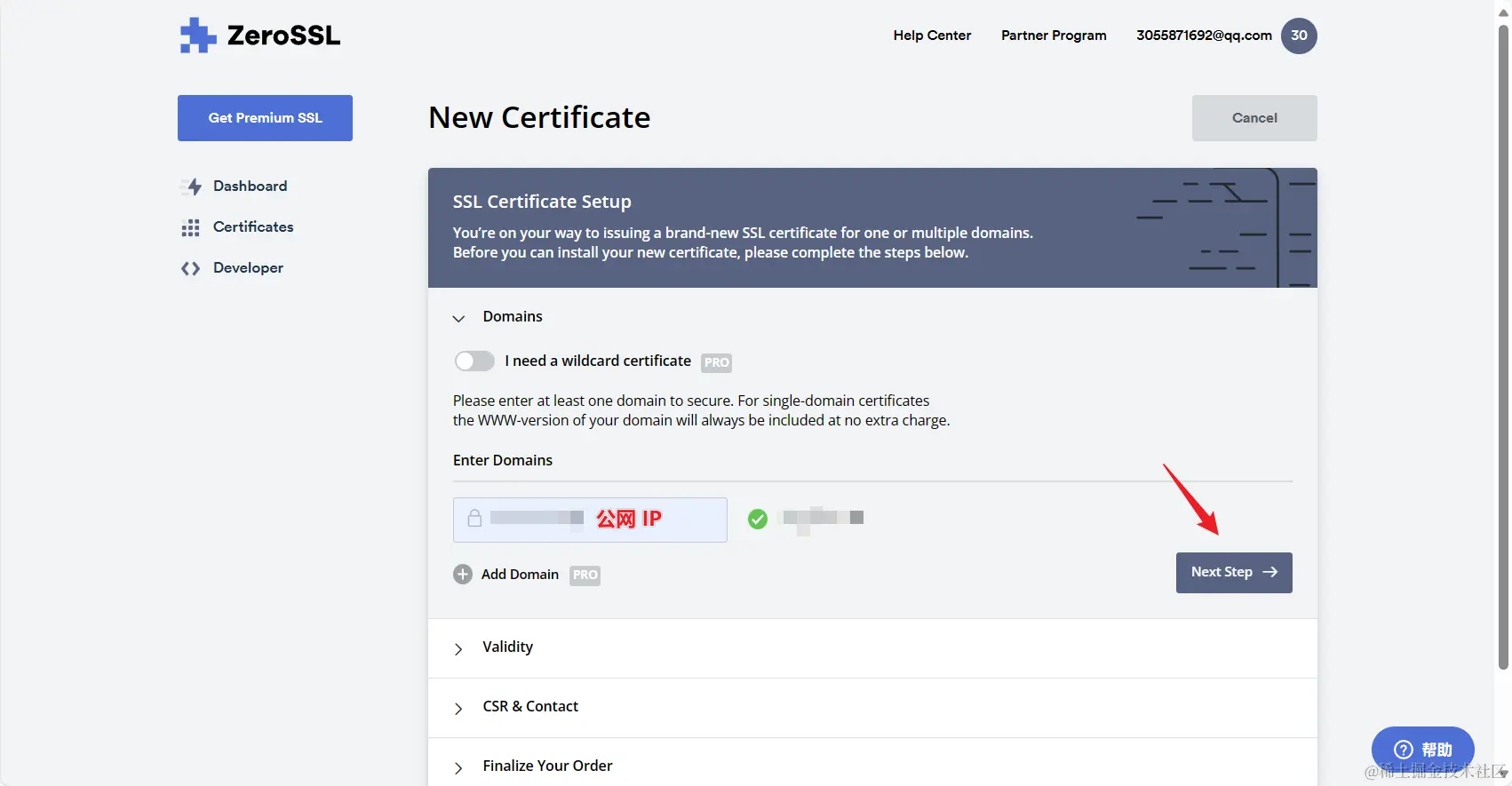Click the padlock icon in domain field

474,518
